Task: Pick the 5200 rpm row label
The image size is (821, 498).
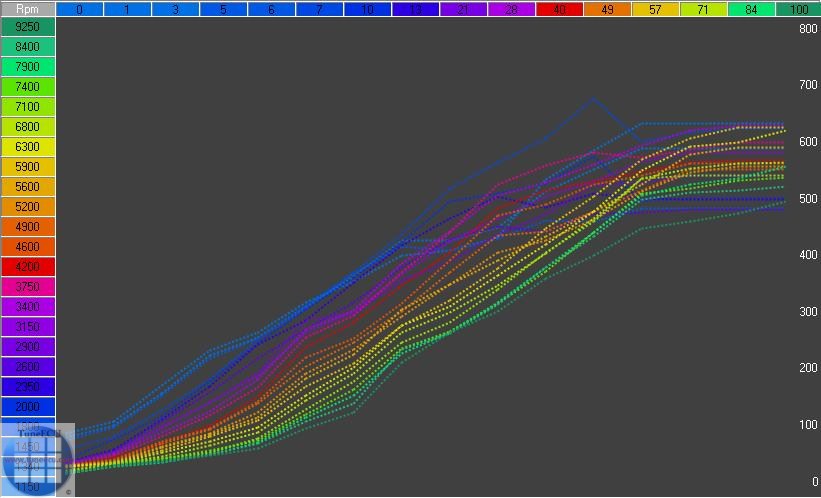Action: click(28, 207)
